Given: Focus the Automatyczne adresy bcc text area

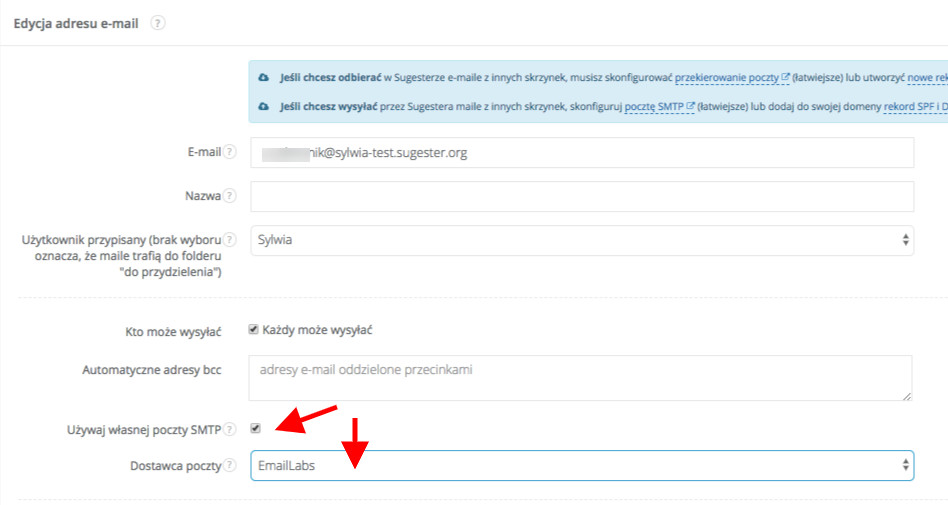Looking at the screenshot, I should click(581, 378).
